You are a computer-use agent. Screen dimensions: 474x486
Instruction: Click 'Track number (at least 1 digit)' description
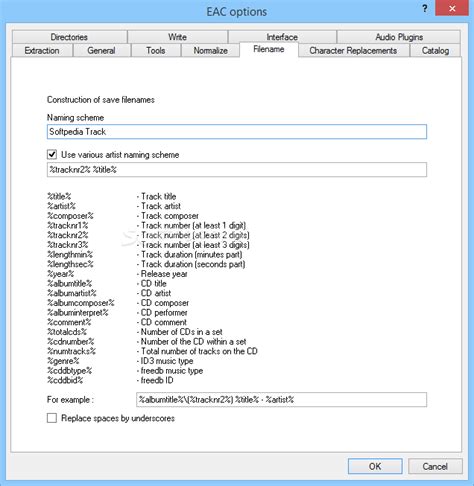(x=191, y=225)
